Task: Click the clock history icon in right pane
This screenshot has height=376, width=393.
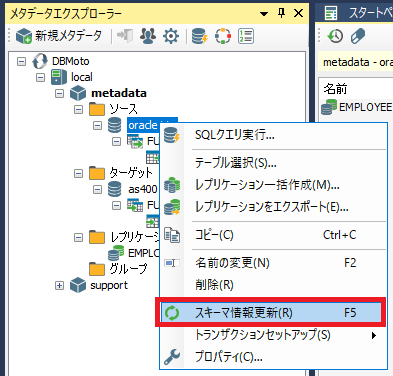Action: (335, 36)
